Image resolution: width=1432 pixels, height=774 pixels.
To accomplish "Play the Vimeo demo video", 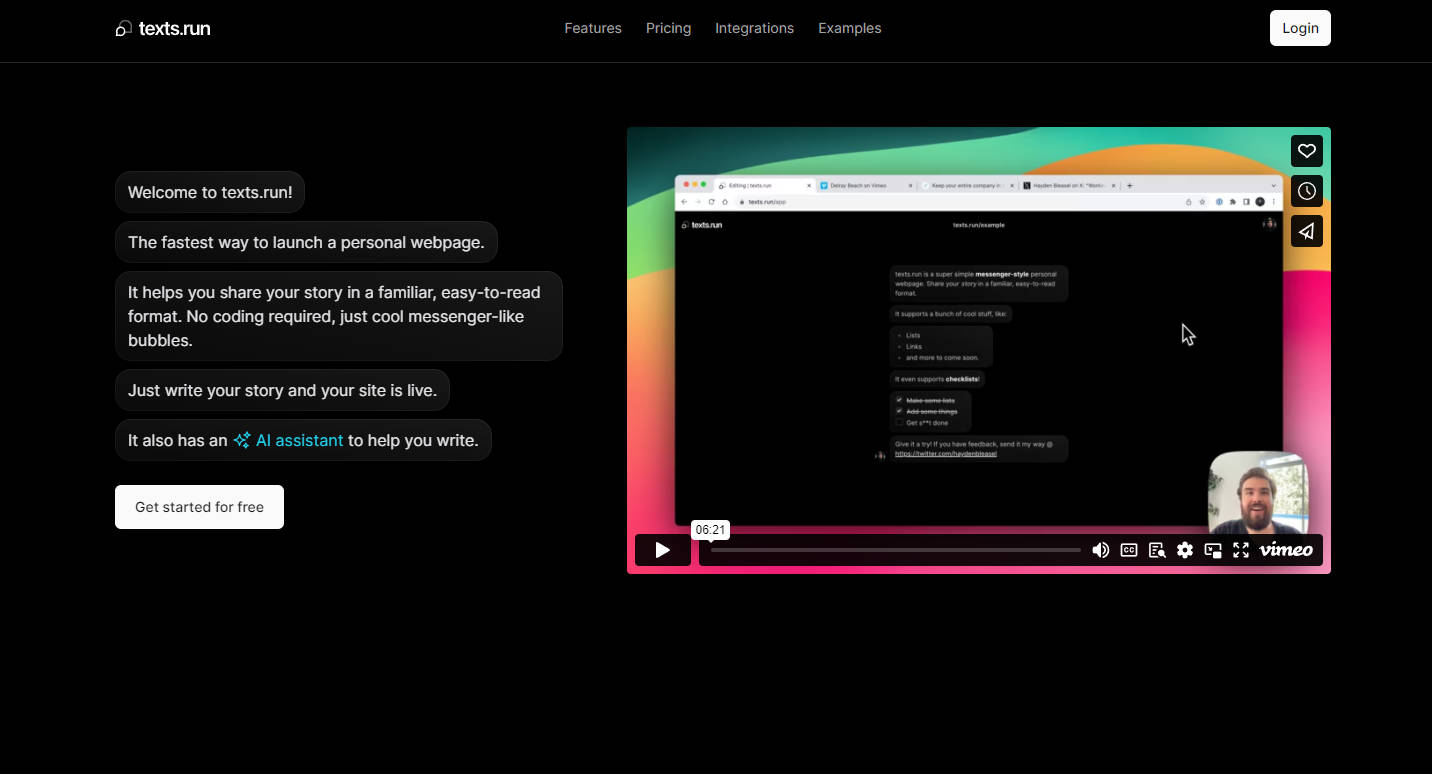I will tap(662, 550).
